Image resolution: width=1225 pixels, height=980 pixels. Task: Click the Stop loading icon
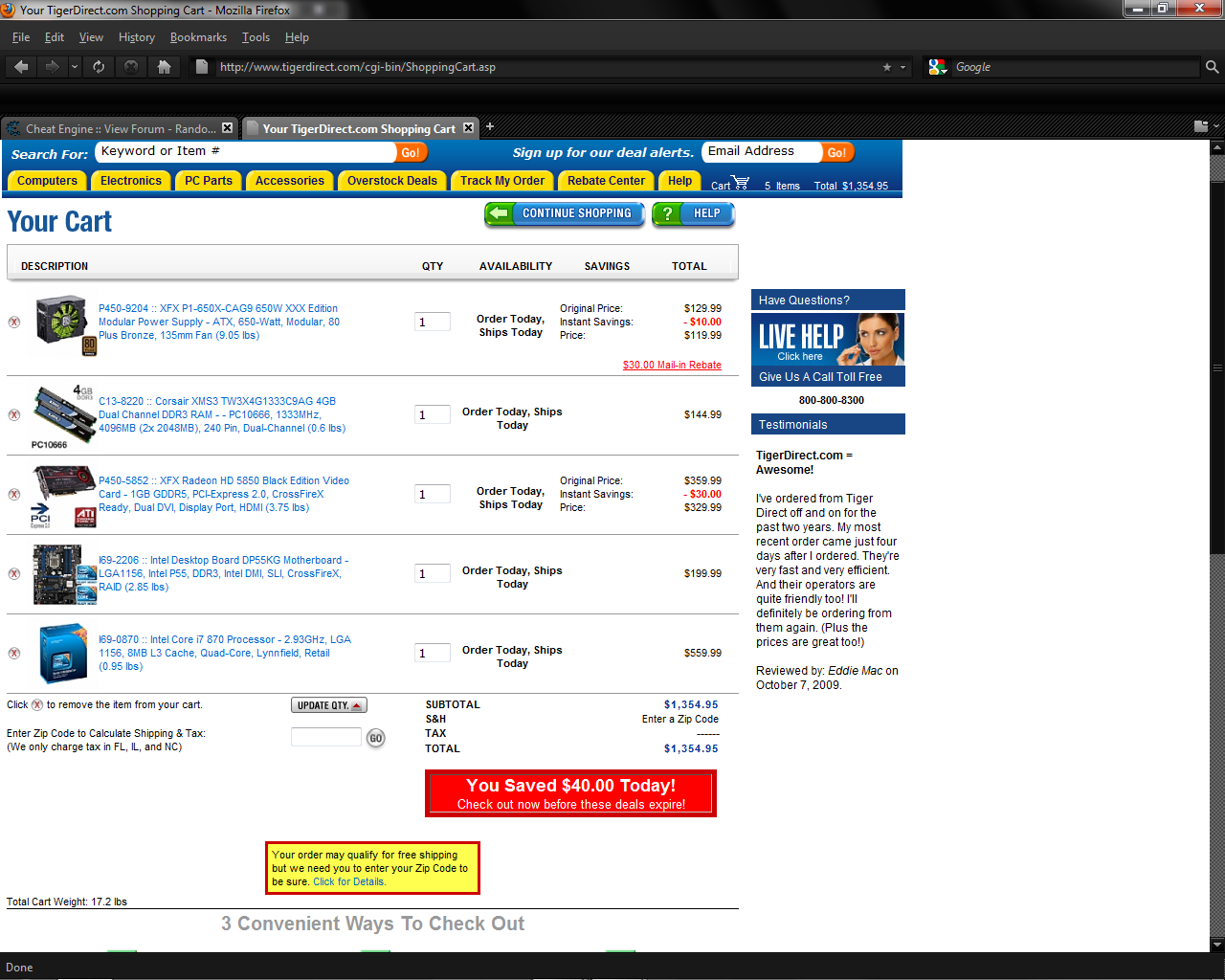tap(131, 67)
